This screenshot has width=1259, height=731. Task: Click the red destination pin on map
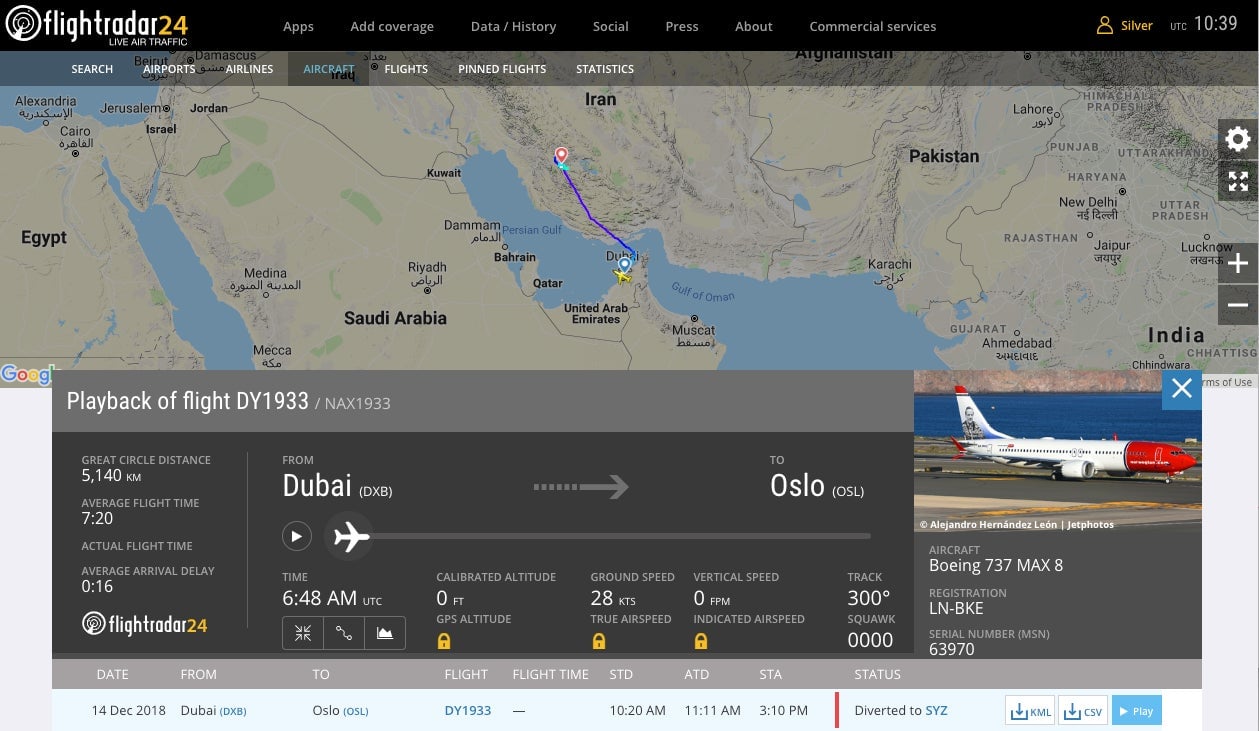(x=561, y=155)
